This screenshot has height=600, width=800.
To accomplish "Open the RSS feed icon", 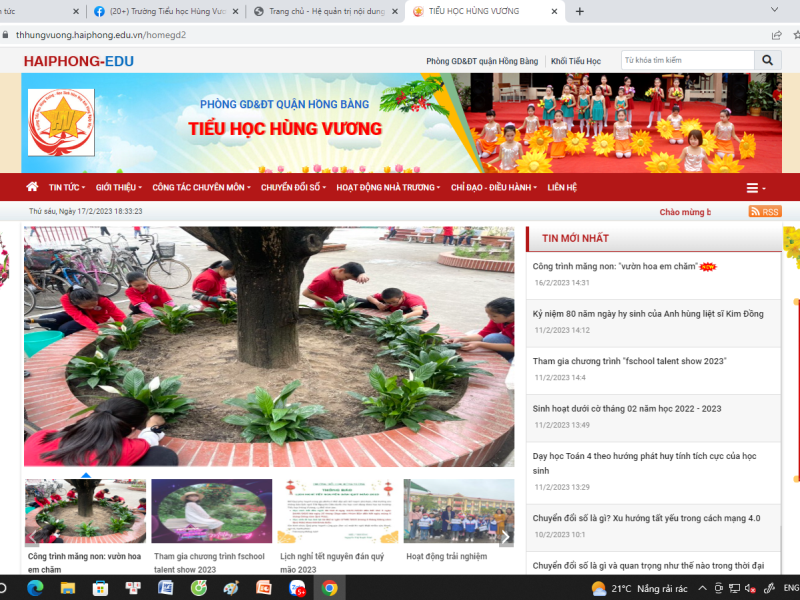I will [x=764, y=212].
